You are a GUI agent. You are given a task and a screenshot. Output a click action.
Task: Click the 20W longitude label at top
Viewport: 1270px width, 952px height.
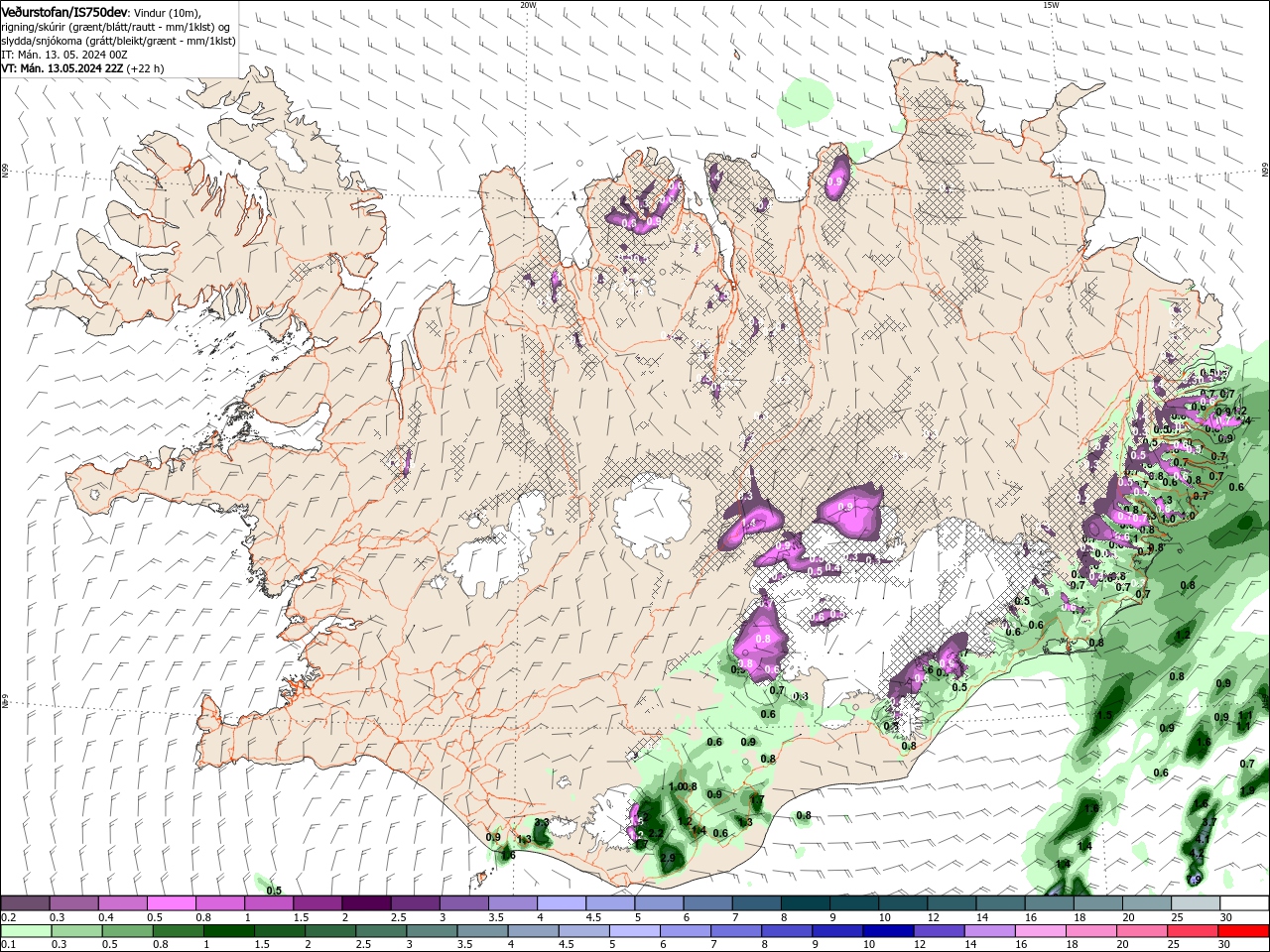pos(528,5)
